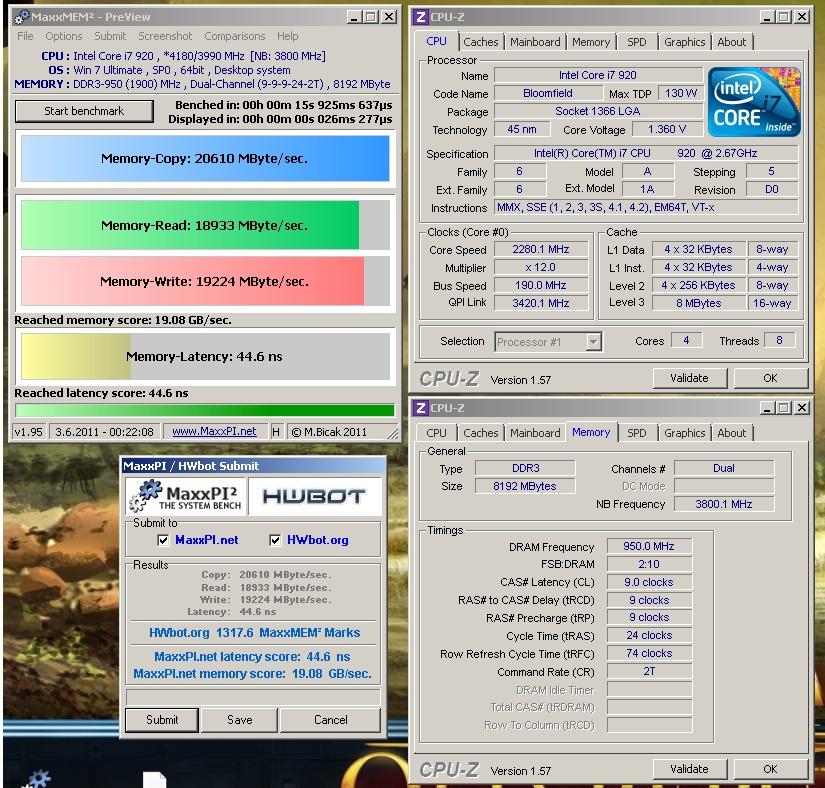Open the www.MaxxPI.net link in status bar

(215, 431)
